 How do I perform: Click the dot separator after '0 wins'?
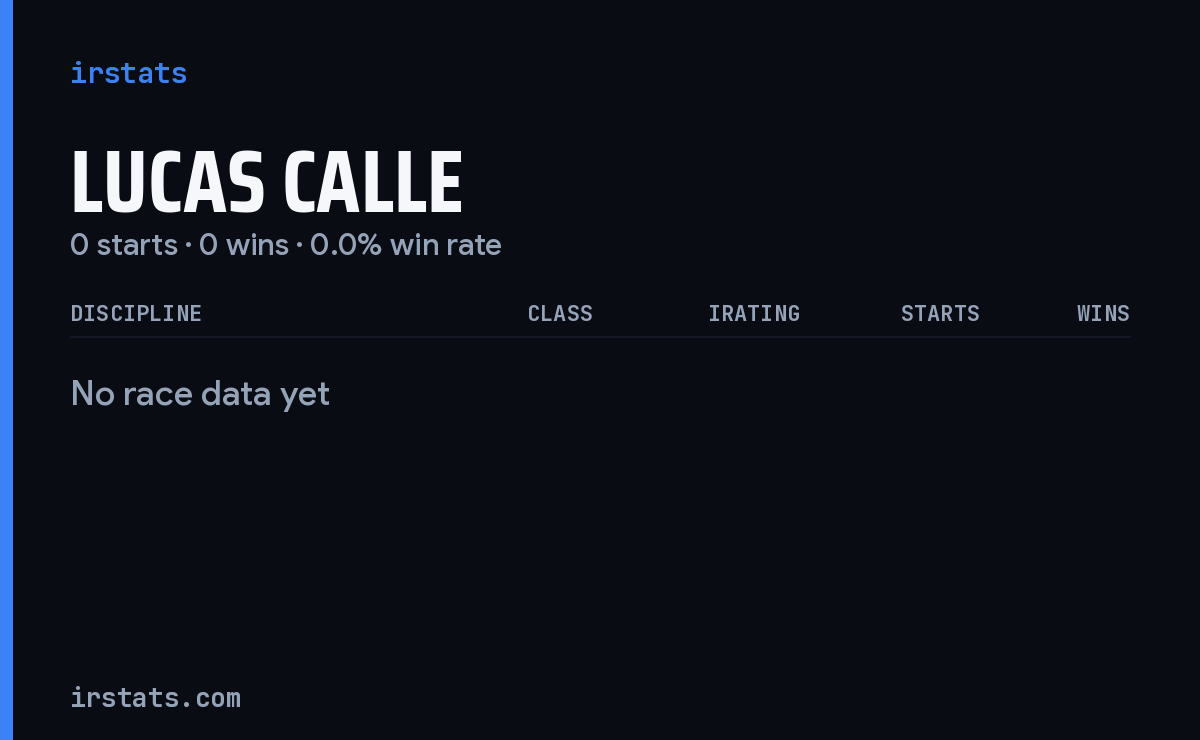pyautogui.click(x=299, y=246)
